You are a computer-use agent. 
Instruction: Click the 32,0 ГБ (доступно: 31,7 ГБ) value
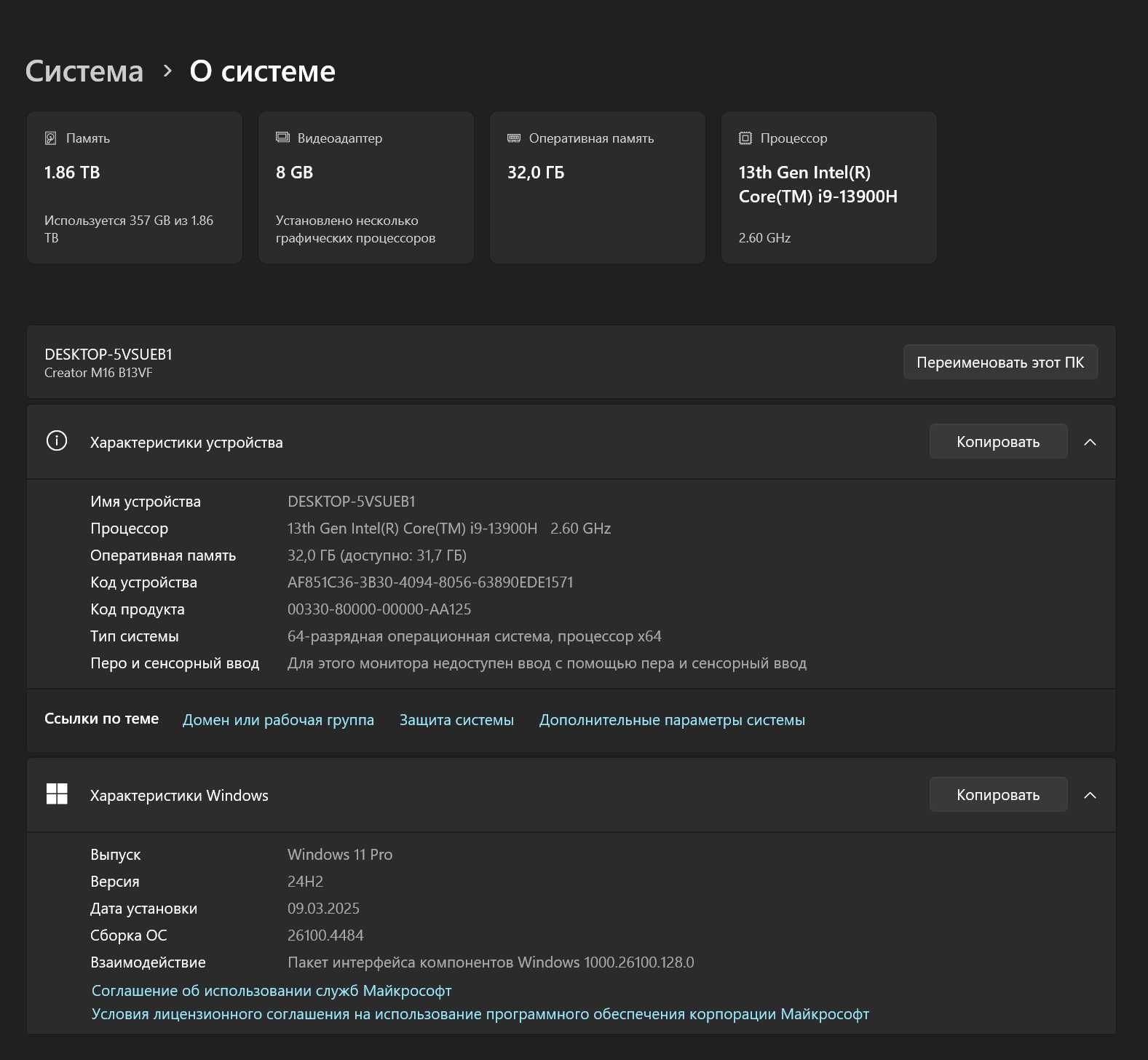click(x=377, y=555)
